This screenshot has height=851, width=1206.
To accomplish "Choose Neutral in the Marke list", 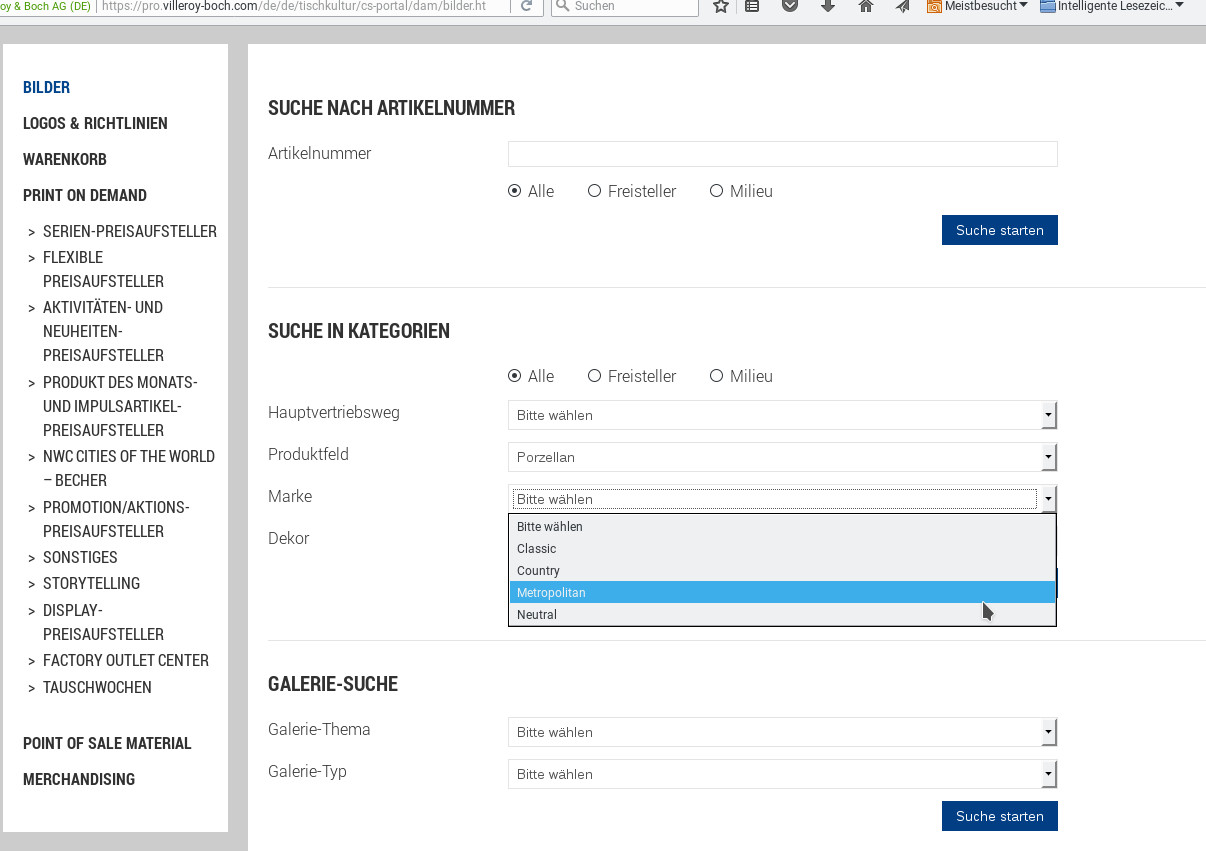I will tap(782, 614).
